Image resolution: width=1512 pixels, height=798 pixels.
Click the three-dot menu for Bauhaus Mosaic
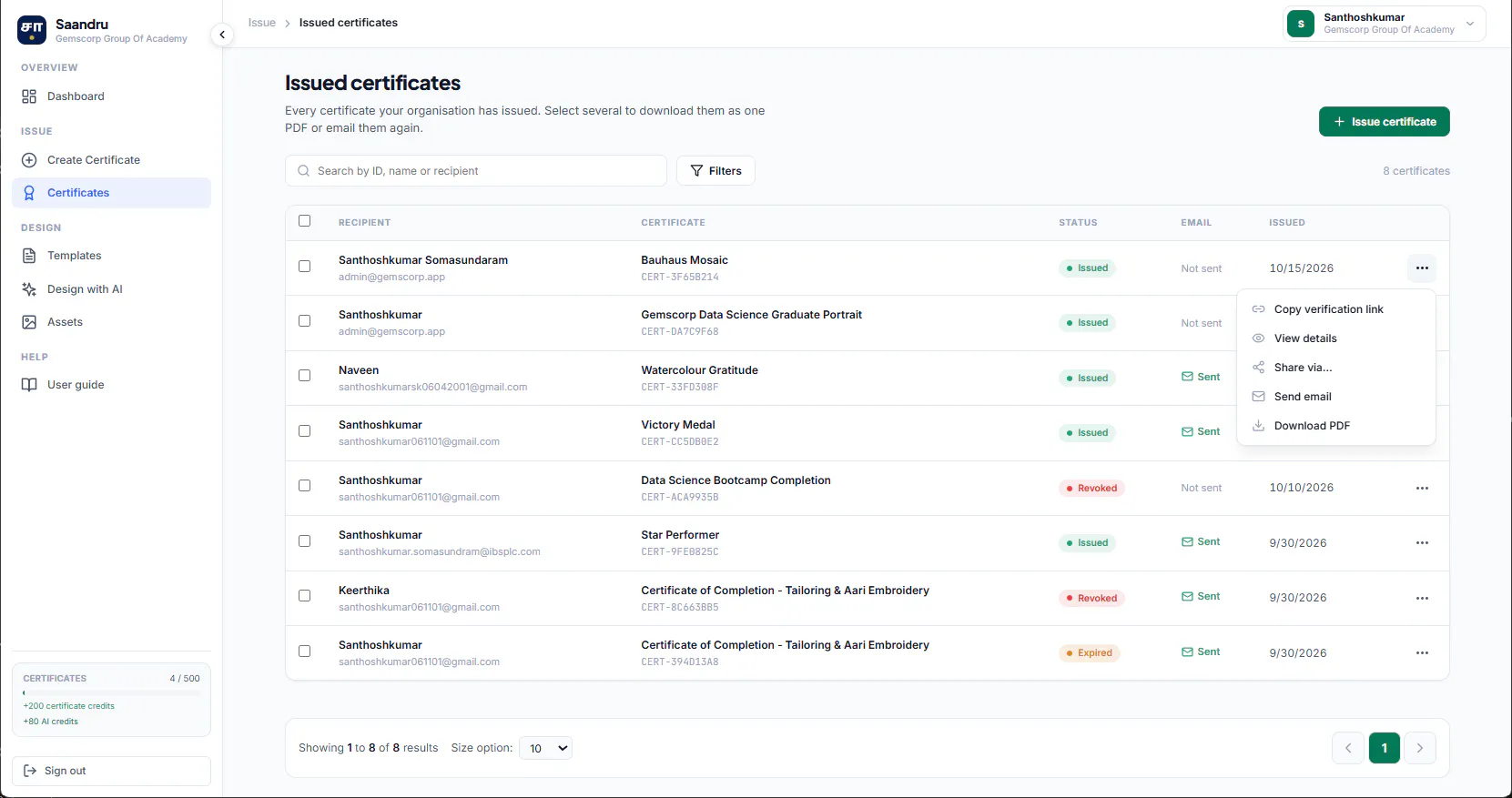tap(1422, 268)
